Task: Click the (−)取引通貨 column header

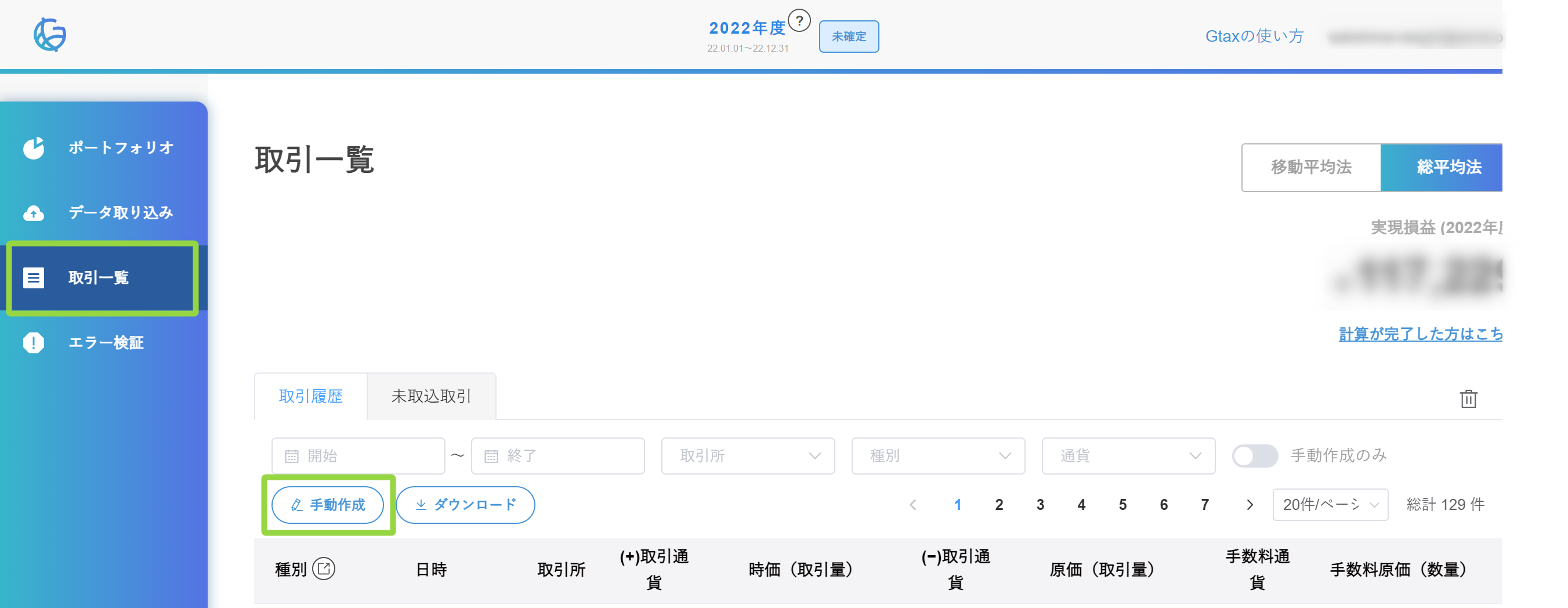Action: tap(955, 570)
